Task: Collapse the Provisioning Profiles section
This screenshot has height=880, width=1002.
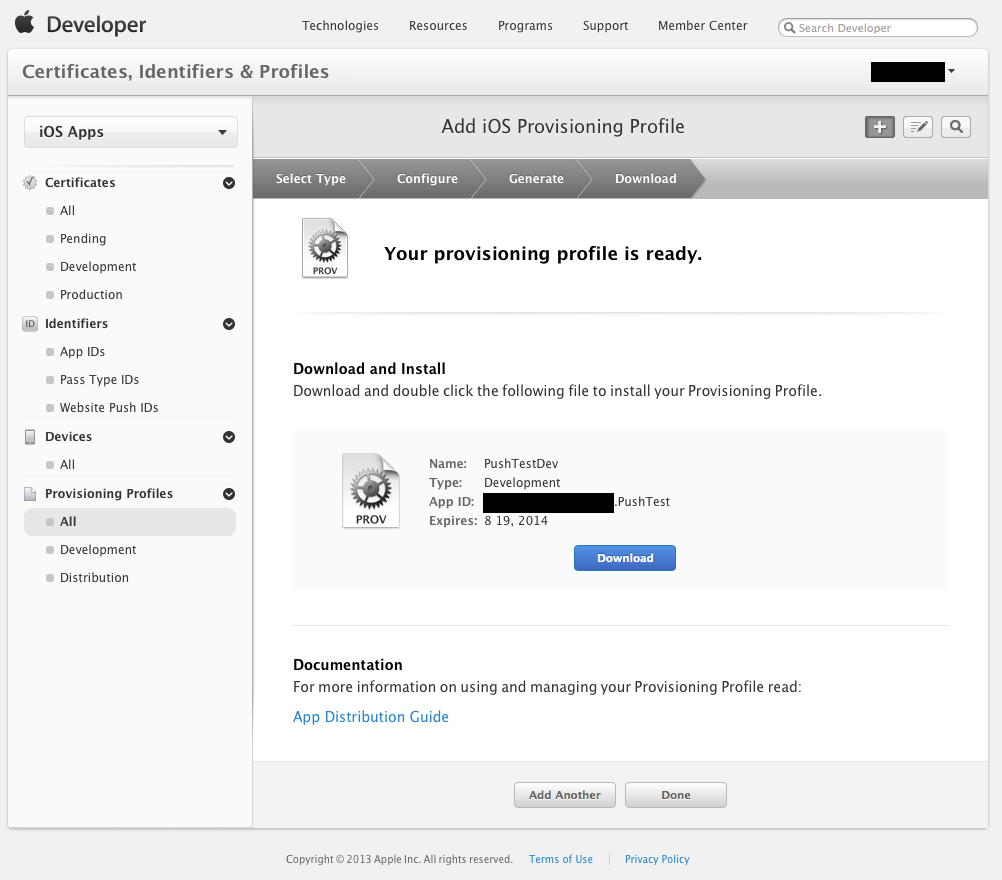Action: [229, 494]
